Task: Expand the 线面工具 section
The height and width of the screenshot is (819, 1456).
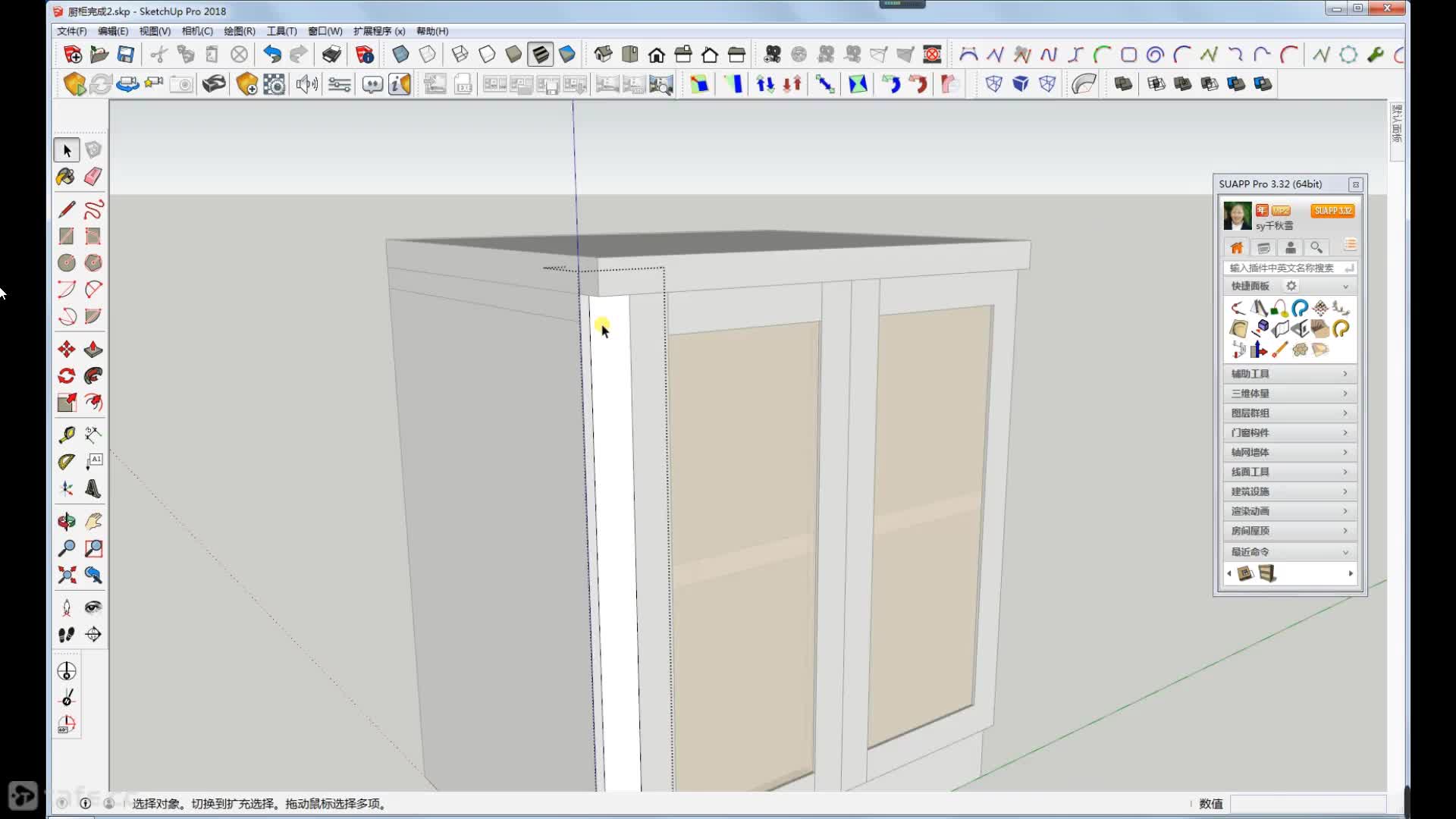Action: click(x=1290, y=472)
